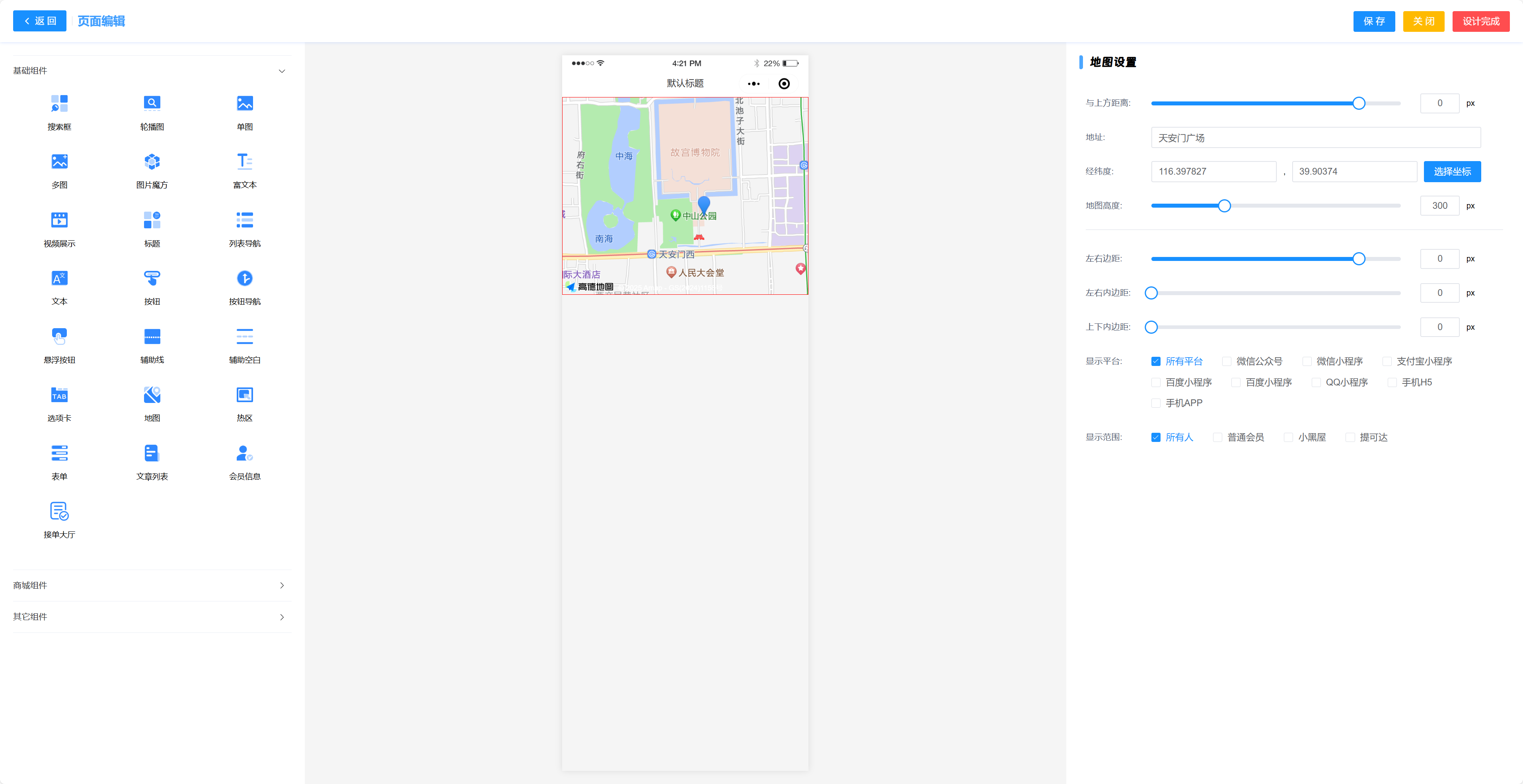
Task: Collapse the 基础组件 section
Action: (x=281, y=71)
